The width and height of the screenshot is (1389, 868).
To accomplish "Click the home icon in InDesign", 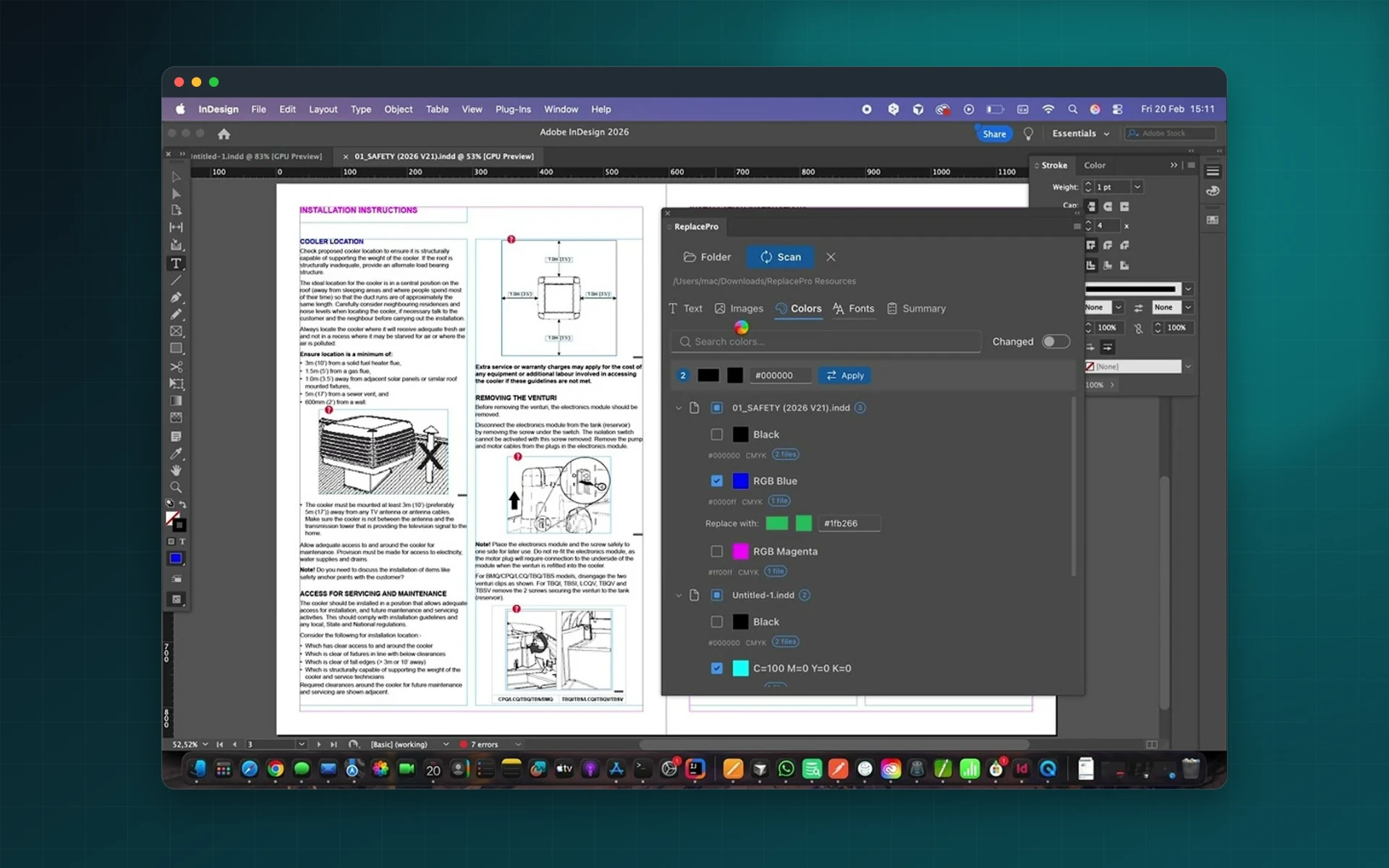I will pos(224,134).
